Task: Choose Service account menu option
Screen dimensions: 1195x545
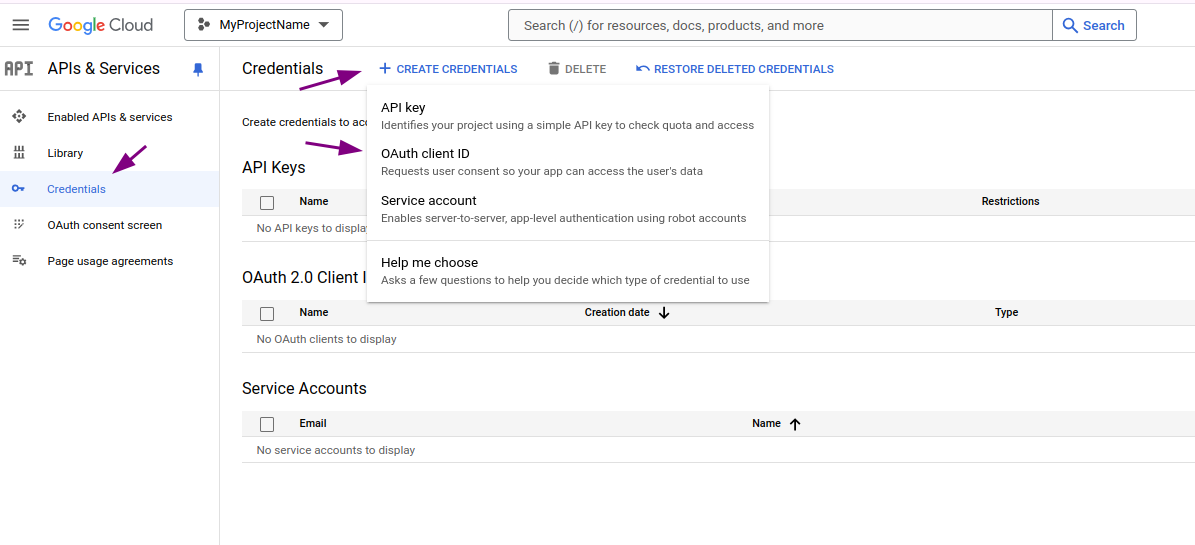Action: pos(568,209)
